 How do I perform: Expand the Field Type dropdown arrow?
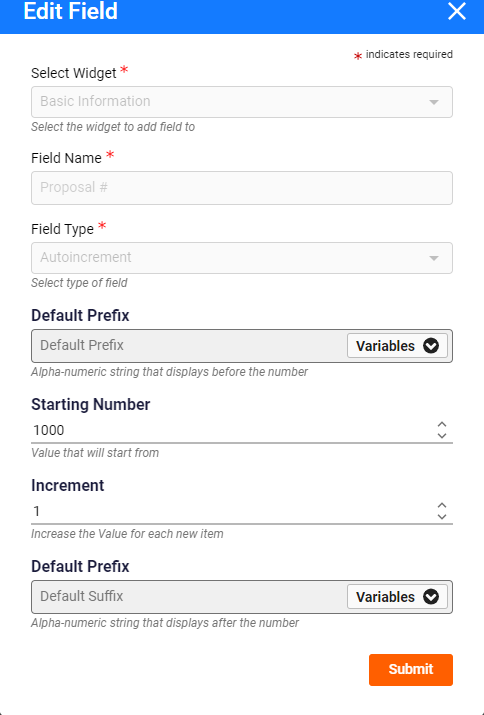(434, 258)
